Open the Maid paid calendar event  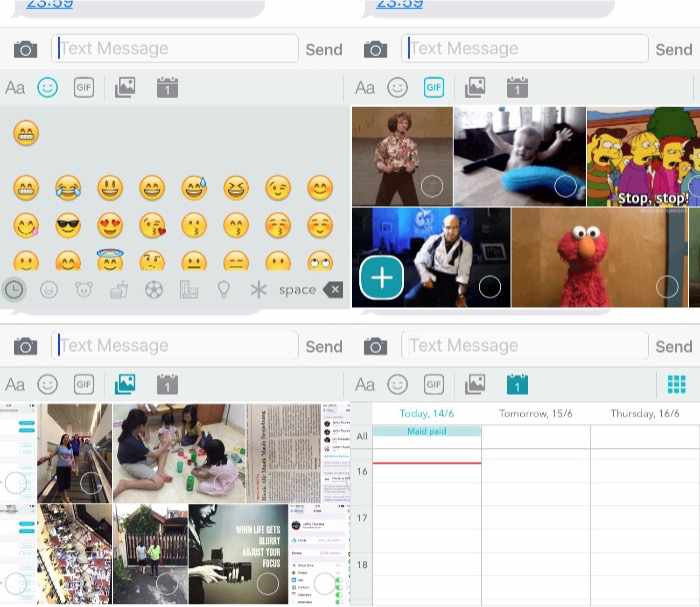[427, 431]
